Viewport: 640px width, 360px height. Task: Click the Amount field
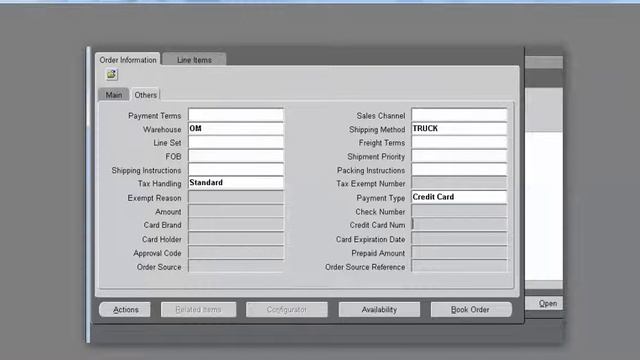[x=236, y=211]
